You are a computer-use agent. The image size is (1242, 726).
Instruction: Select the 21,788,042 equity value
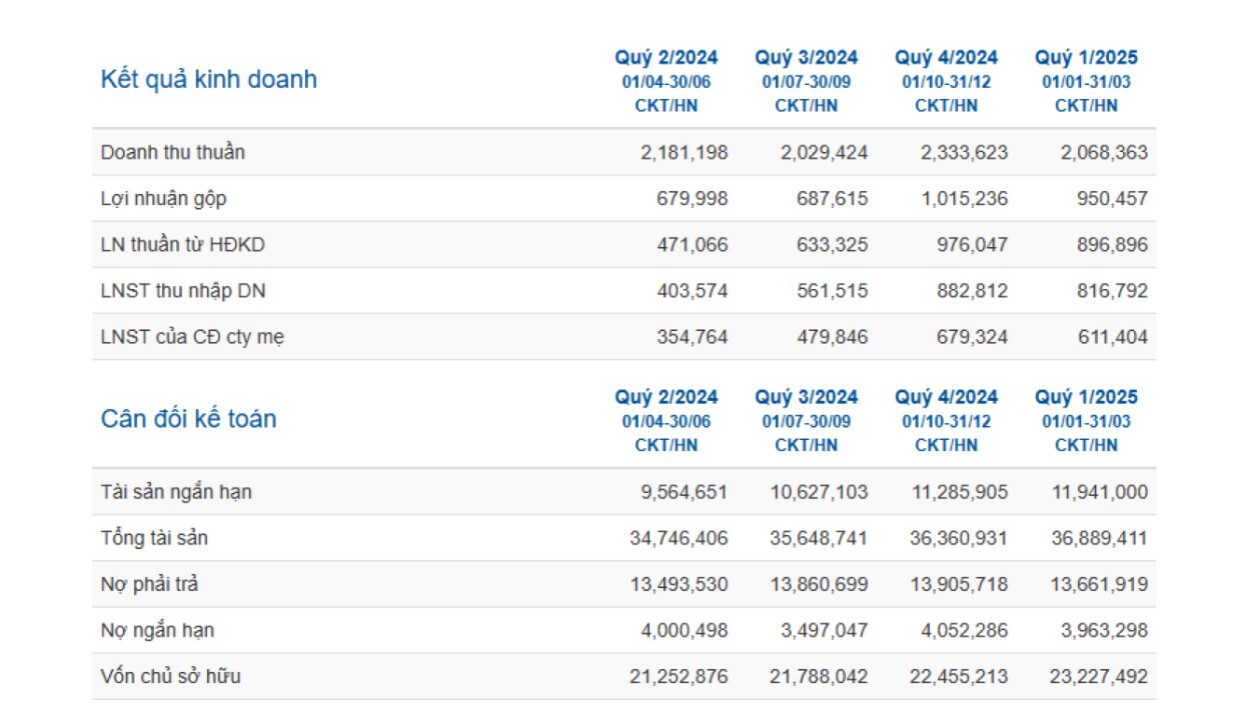pos(818,676)
